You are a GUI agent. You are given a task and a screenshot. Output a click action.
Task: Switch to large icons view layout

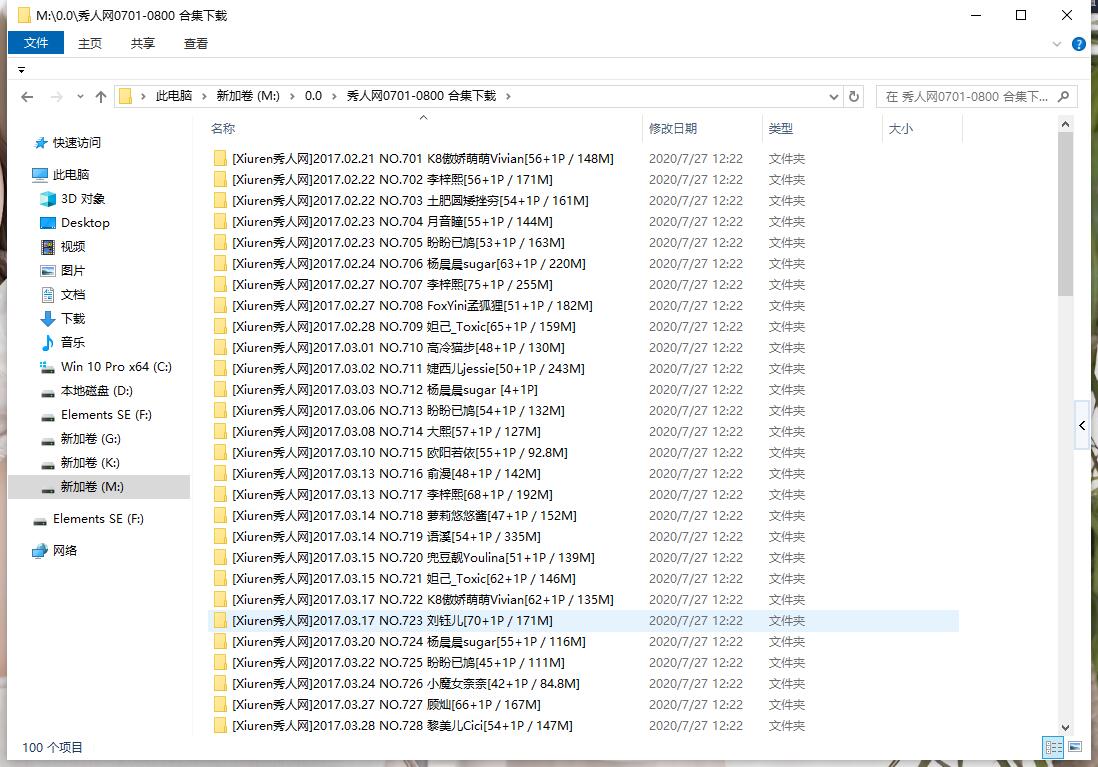(x=1075, y=747)
